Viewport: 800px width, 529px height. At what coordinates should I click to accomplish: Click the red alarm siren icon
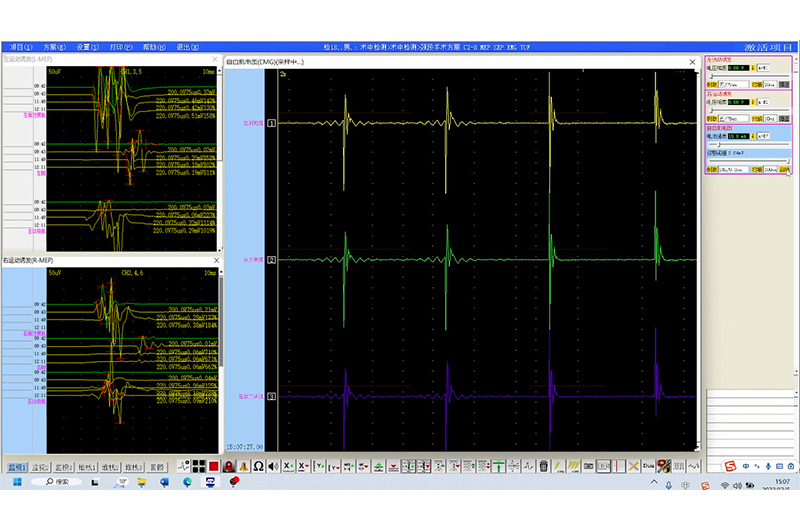(x=229, y=466)
